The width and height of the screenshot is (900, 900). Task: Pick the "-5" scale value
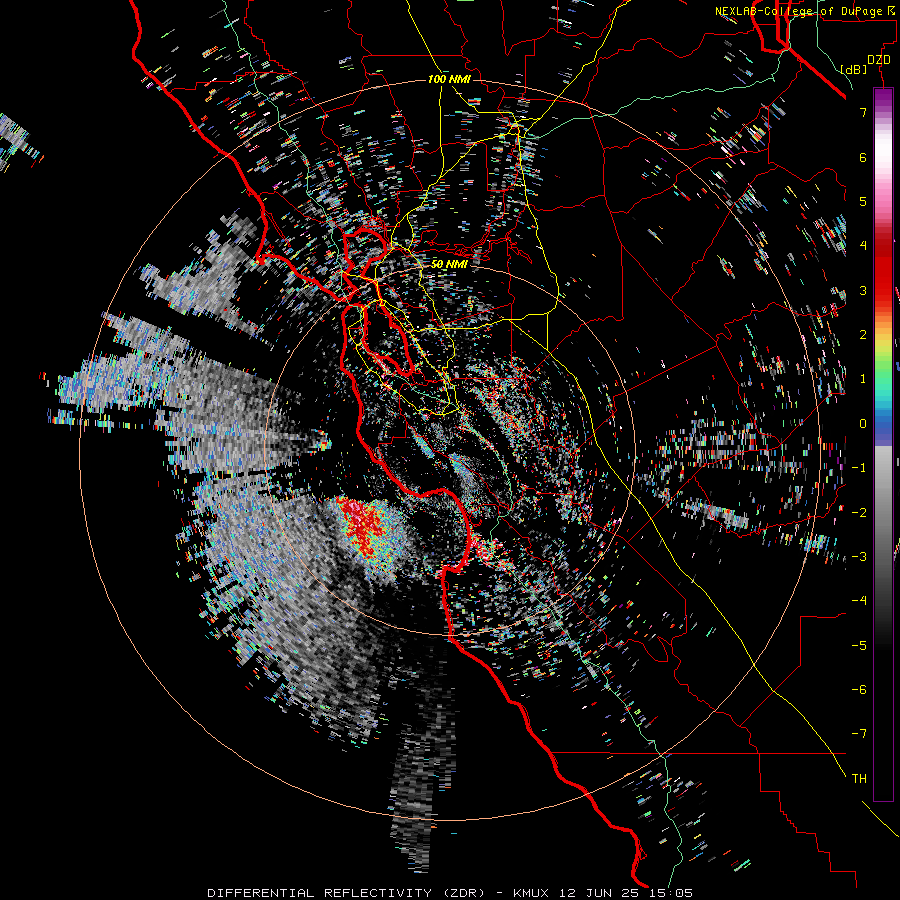859,645
